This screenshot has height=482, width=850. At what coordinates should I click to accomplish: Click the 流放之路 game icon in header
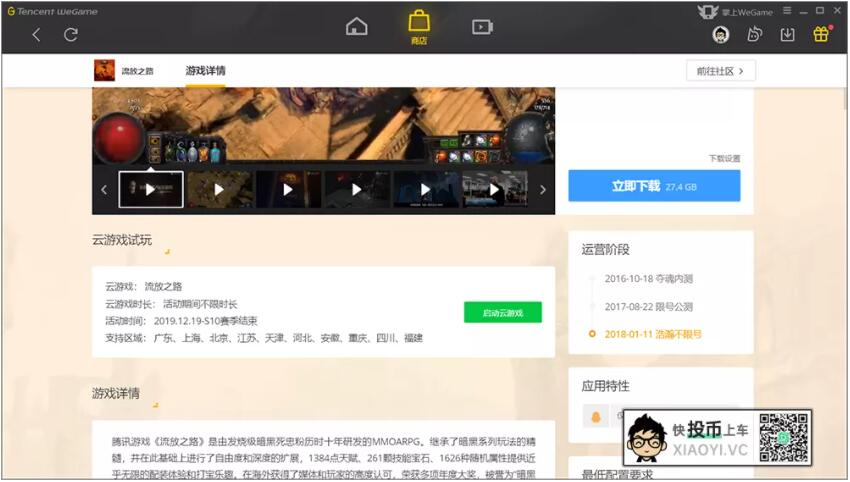(104, 71)
